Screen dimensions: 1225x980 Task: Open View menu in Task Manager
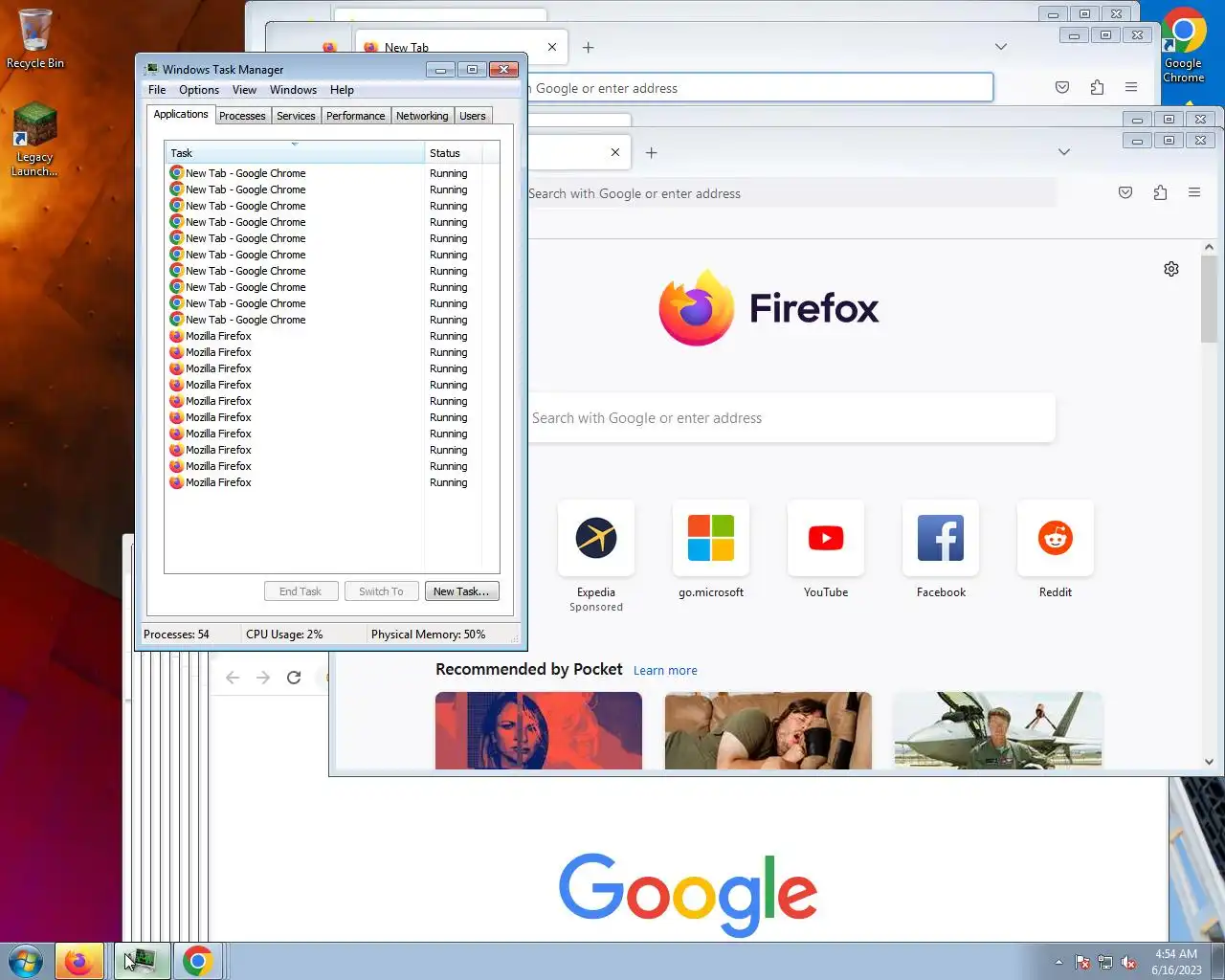pos(244,90)
